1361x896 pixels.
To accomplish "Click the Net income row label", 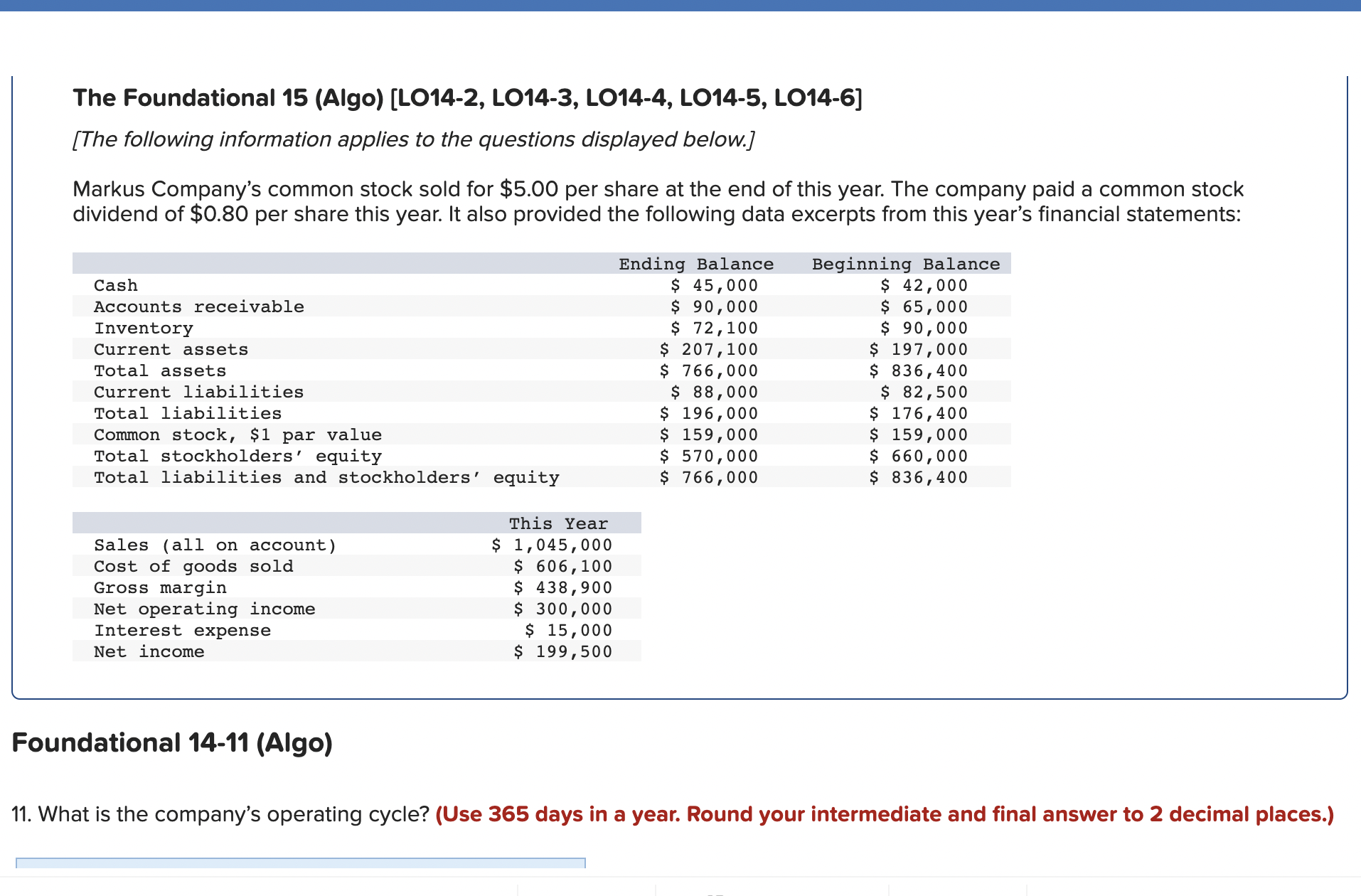I will tap(149, 651).
